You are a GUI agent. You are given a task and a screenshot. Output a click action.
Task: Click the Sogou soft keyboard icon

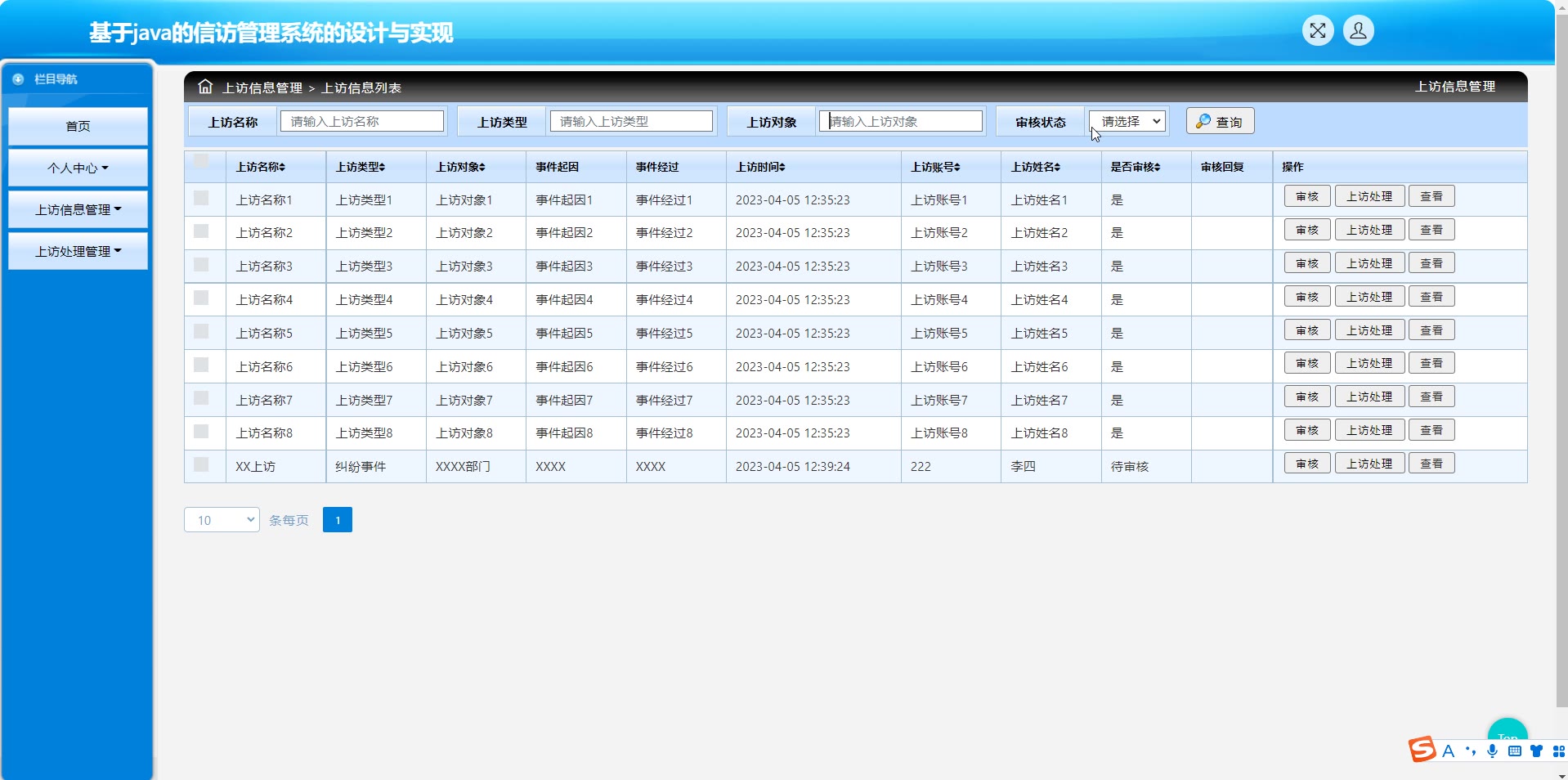tap(1515, 751)
